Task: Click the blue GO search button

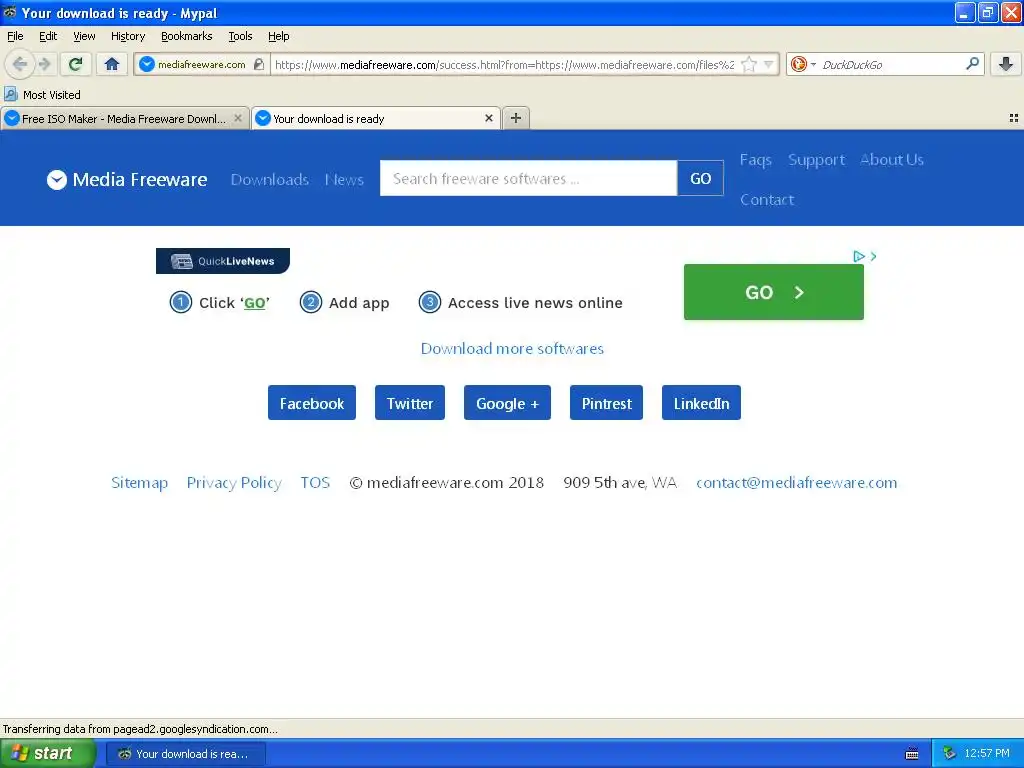Action: coord(700,178)
